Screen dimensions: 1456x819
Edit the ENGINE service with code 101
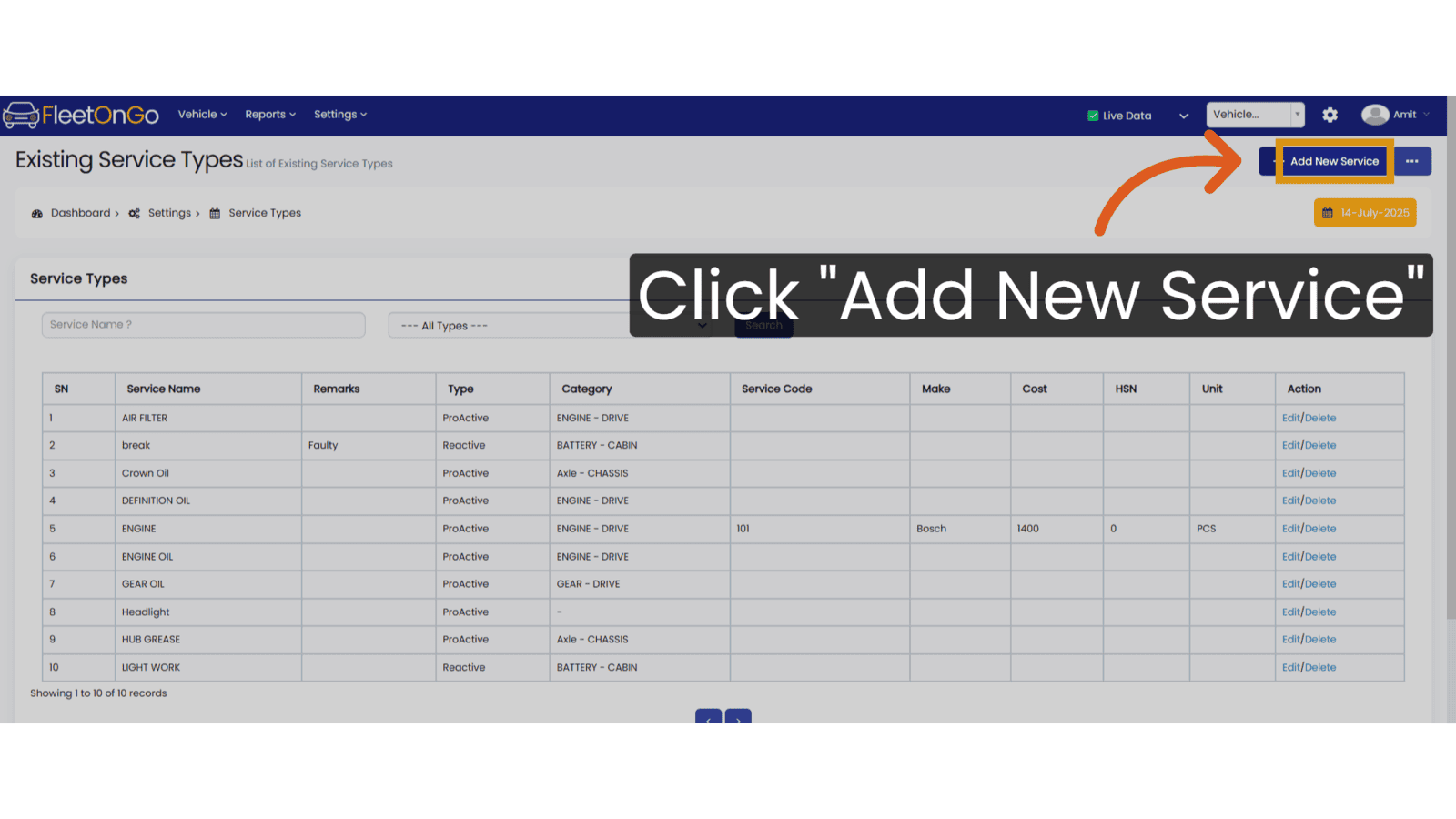1290,529
